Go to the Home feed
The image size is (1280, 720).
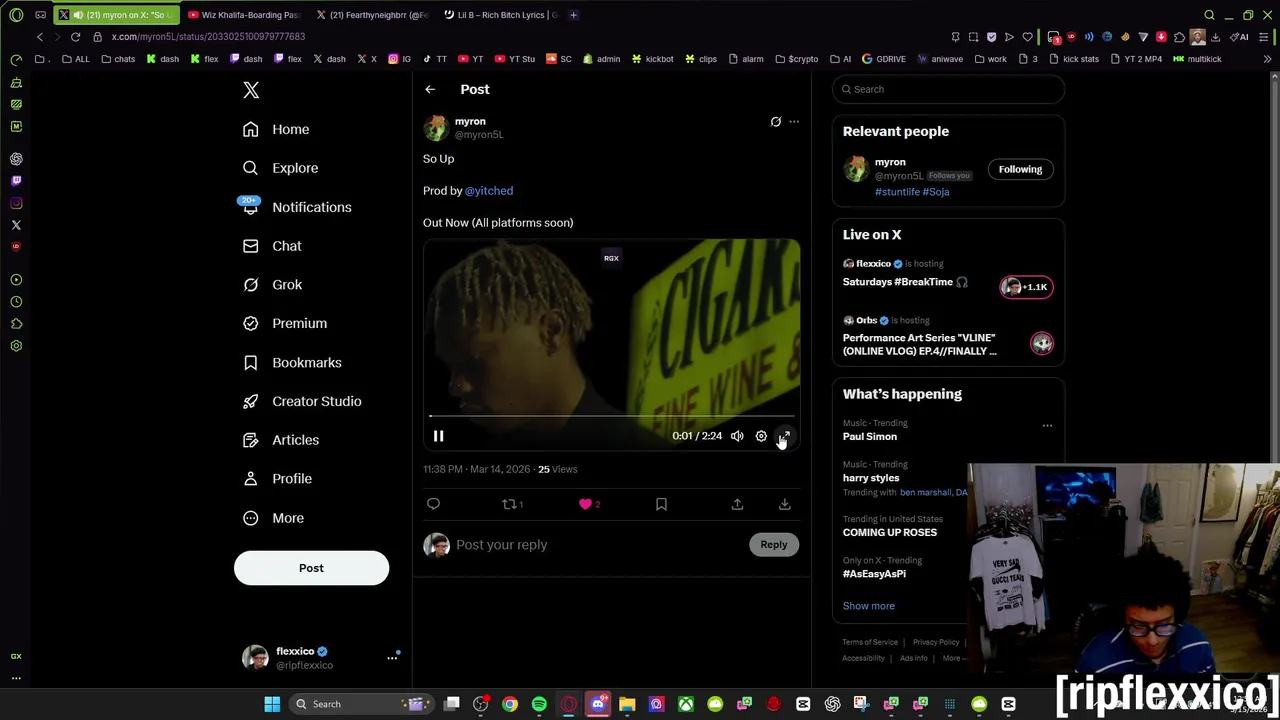click(x=277, y=129)
